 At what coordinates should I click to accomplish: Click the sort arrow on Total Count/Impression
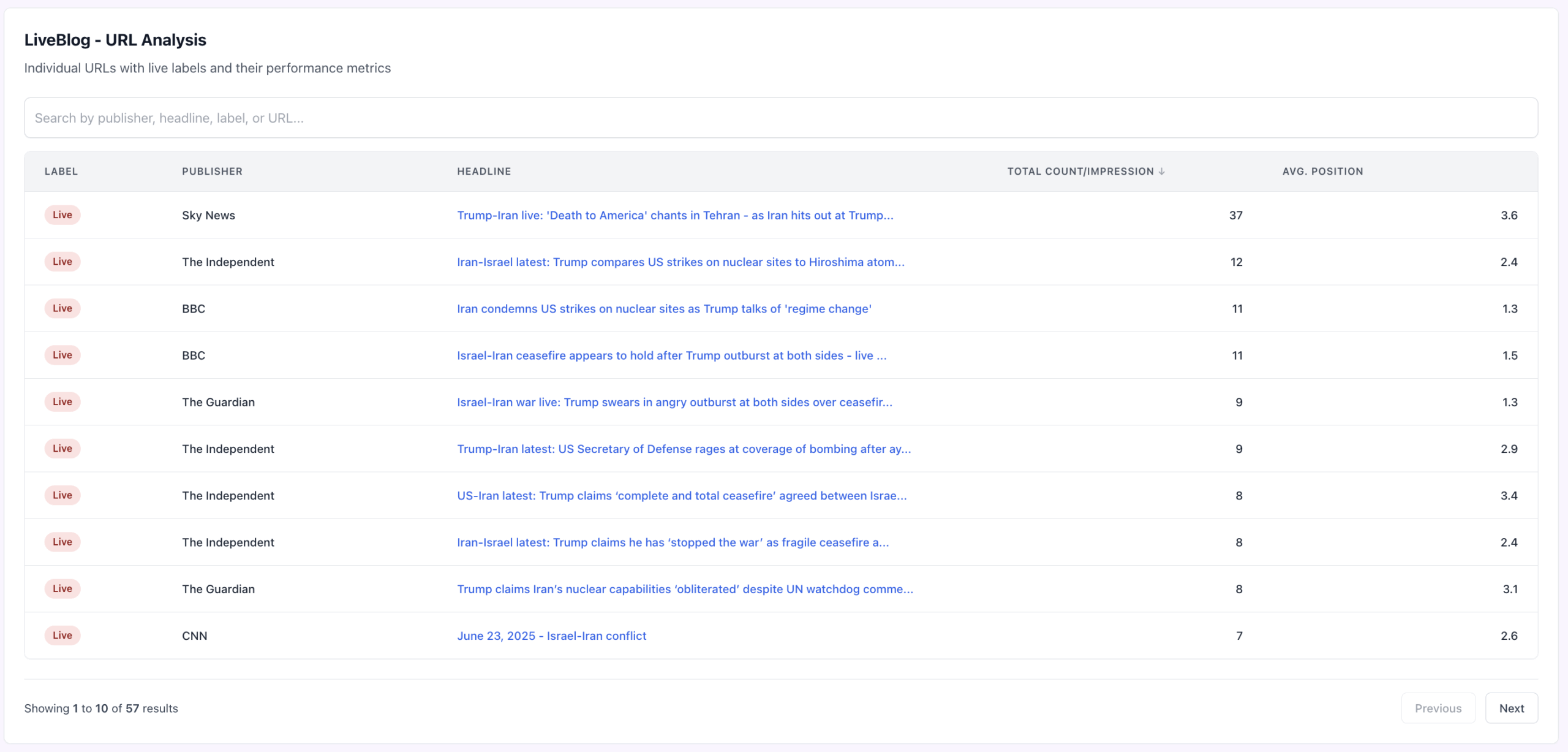(1161, 172)
